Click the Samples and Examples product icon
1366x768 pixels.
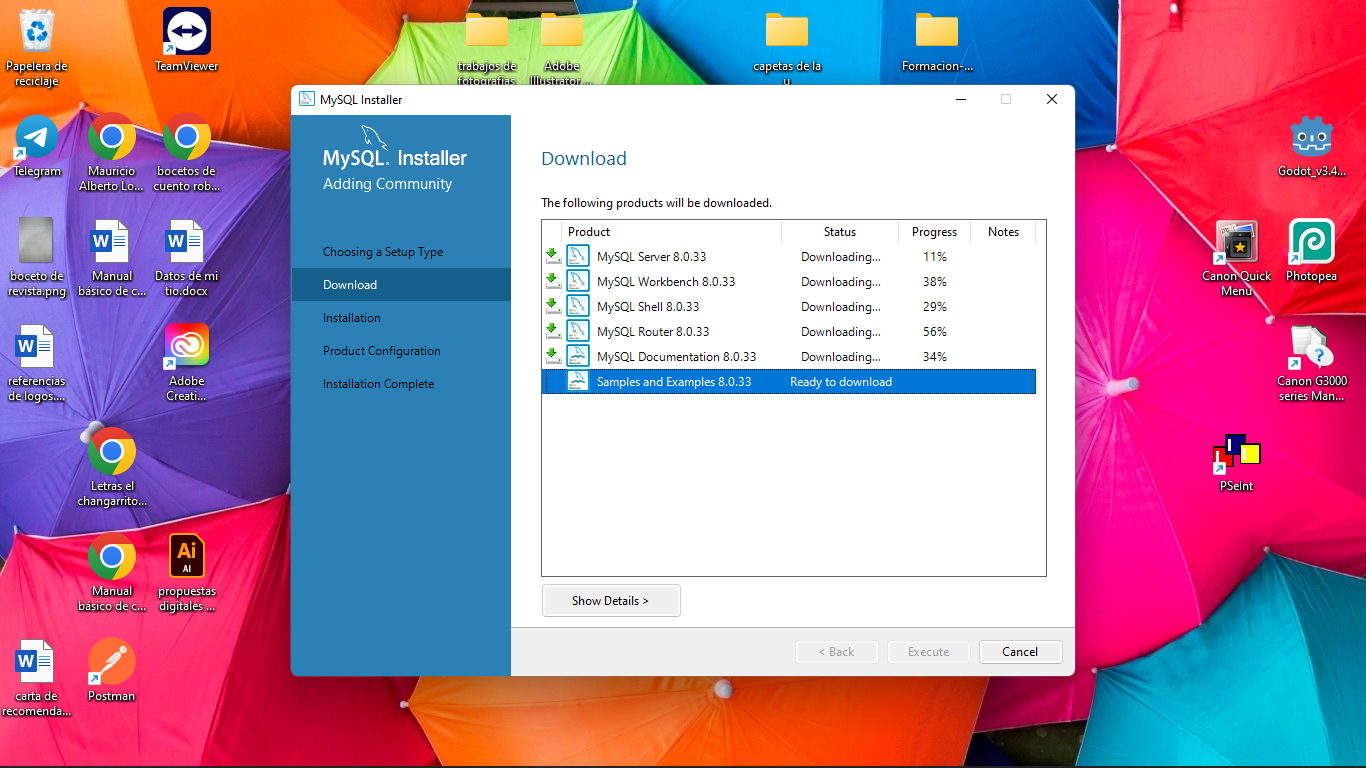pos(578,381)
